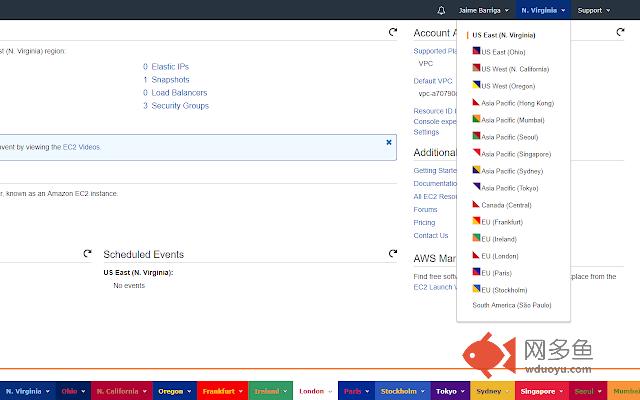Select South America (São Paulo) region
Viewport: 640px width, 400px height.
(x=512, y=305)
